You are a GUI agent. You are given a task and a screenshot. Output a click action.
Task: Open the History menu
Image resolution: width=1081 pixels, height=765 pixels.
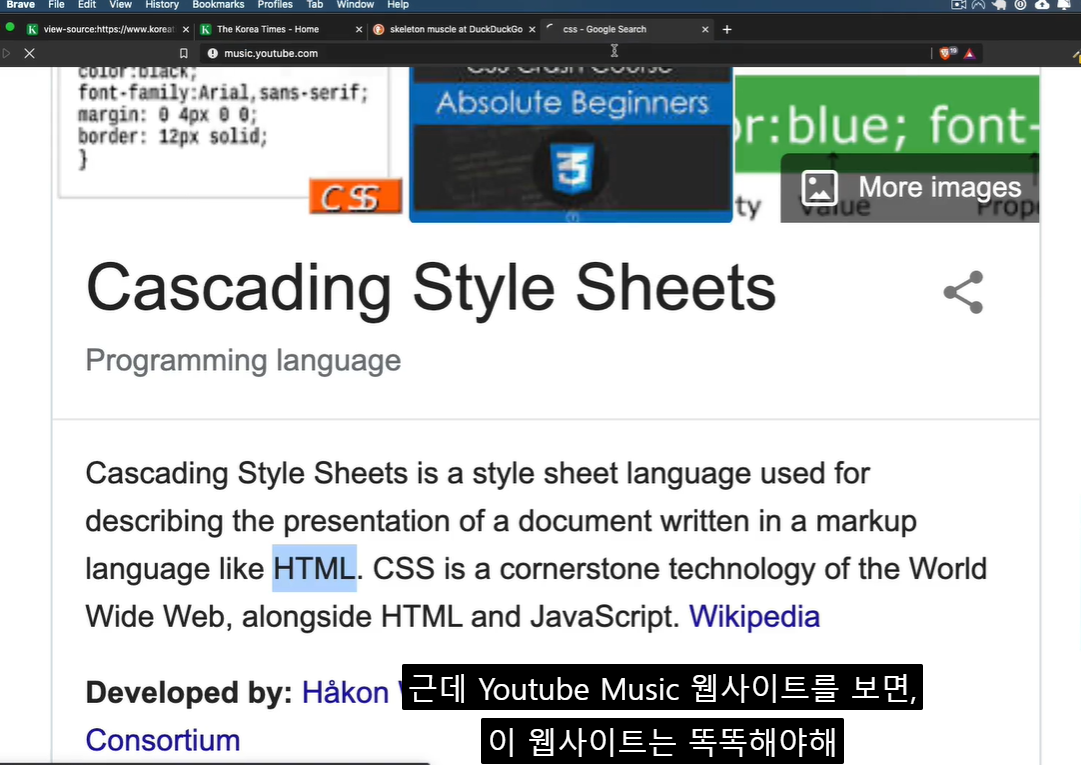click(x=162, y=5)
